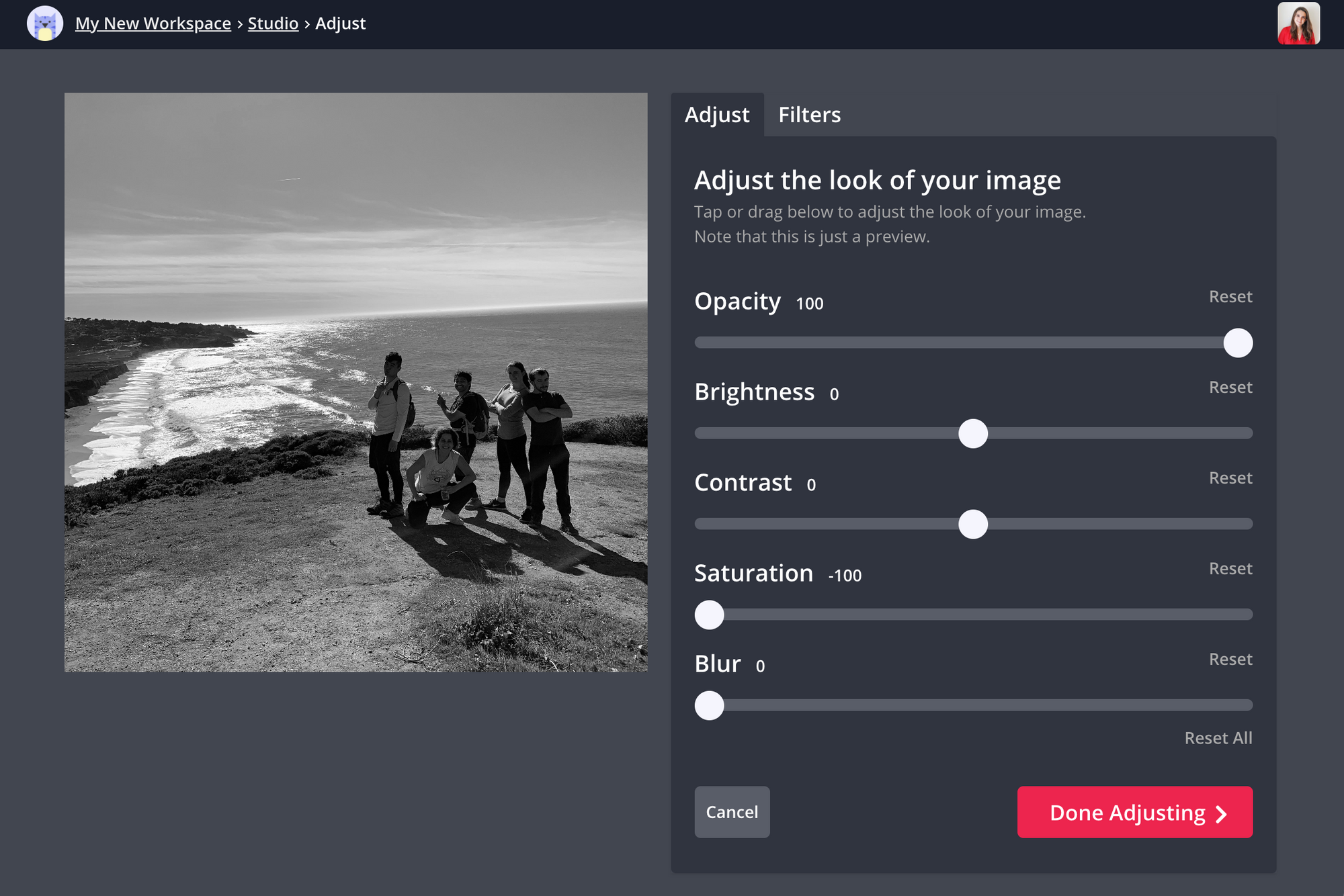Reset the Saturation value
This screenshot has width=1344, height=896.
coord(1230,569)
